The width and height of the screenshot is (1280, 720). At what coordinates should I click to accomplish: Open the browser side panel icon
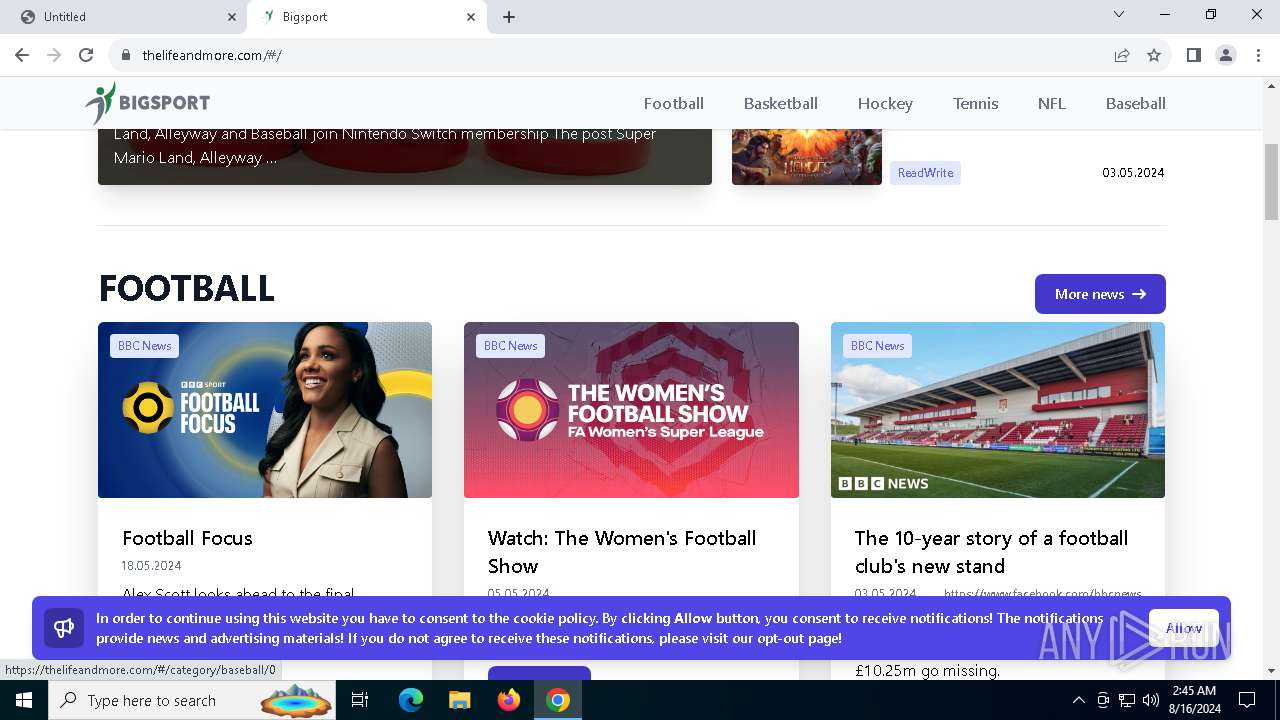tap(1194, 55)
